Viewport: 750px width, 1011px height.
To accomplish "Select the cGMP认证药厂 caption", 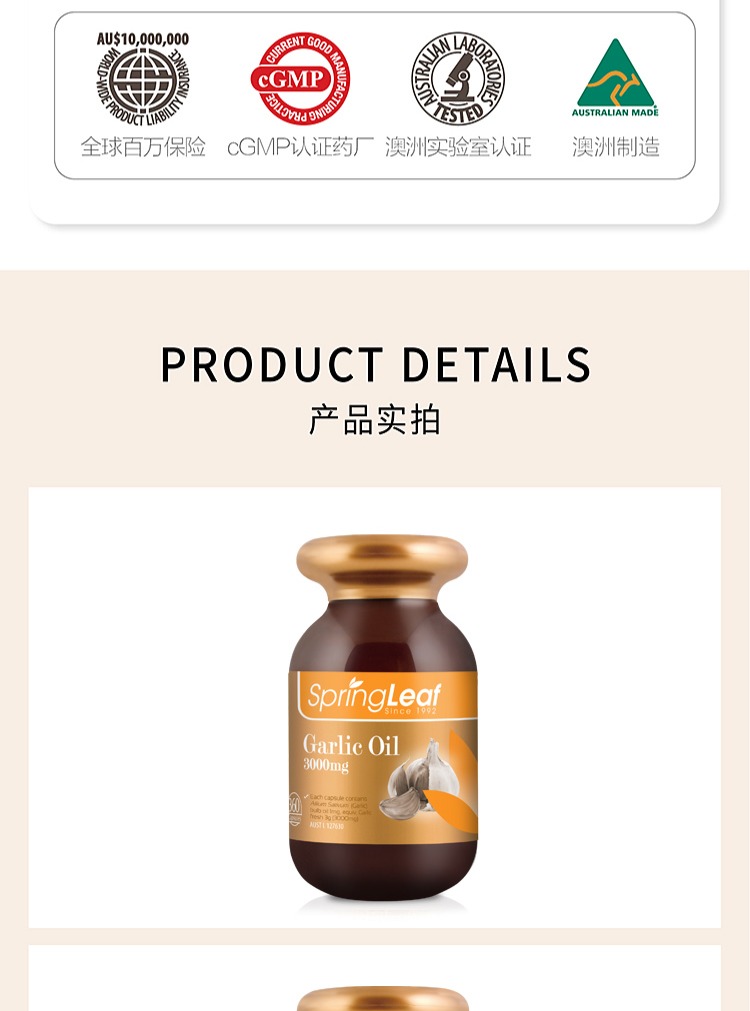I will click(301, 147).
